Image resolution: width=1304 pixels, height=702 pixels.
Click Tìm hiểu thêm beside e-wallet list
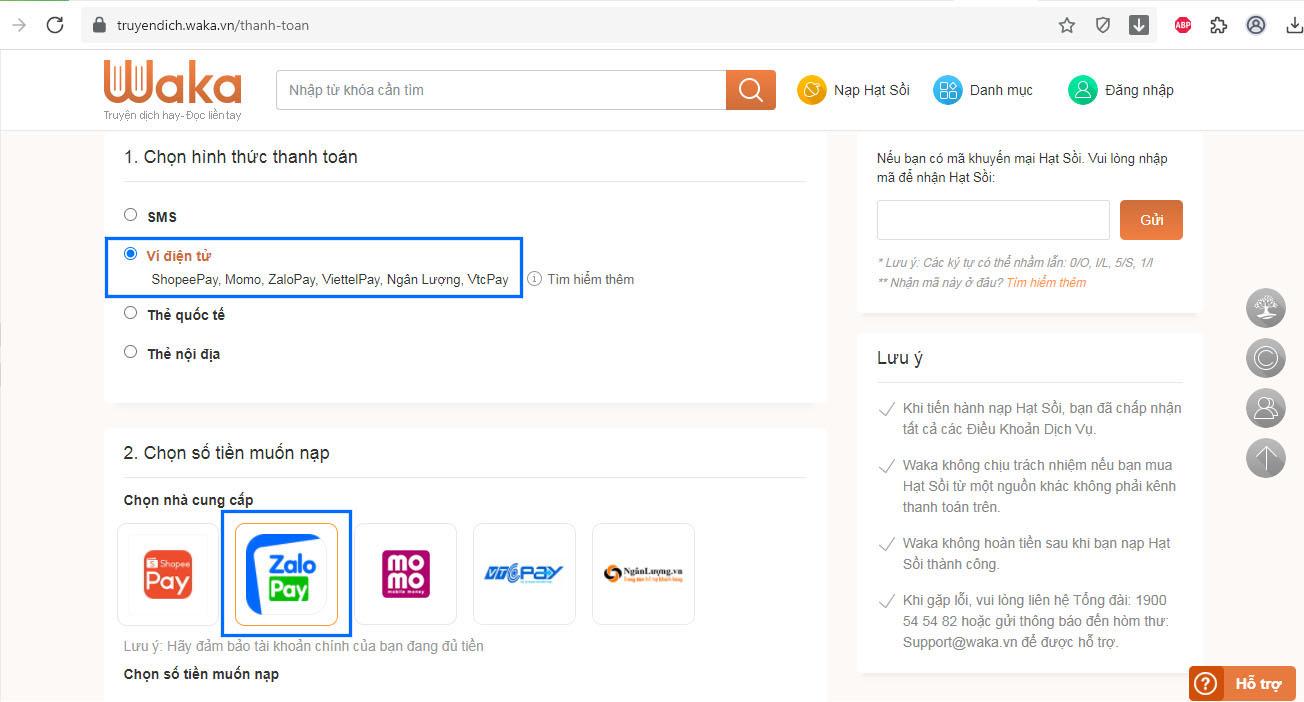tap(590, 279)
